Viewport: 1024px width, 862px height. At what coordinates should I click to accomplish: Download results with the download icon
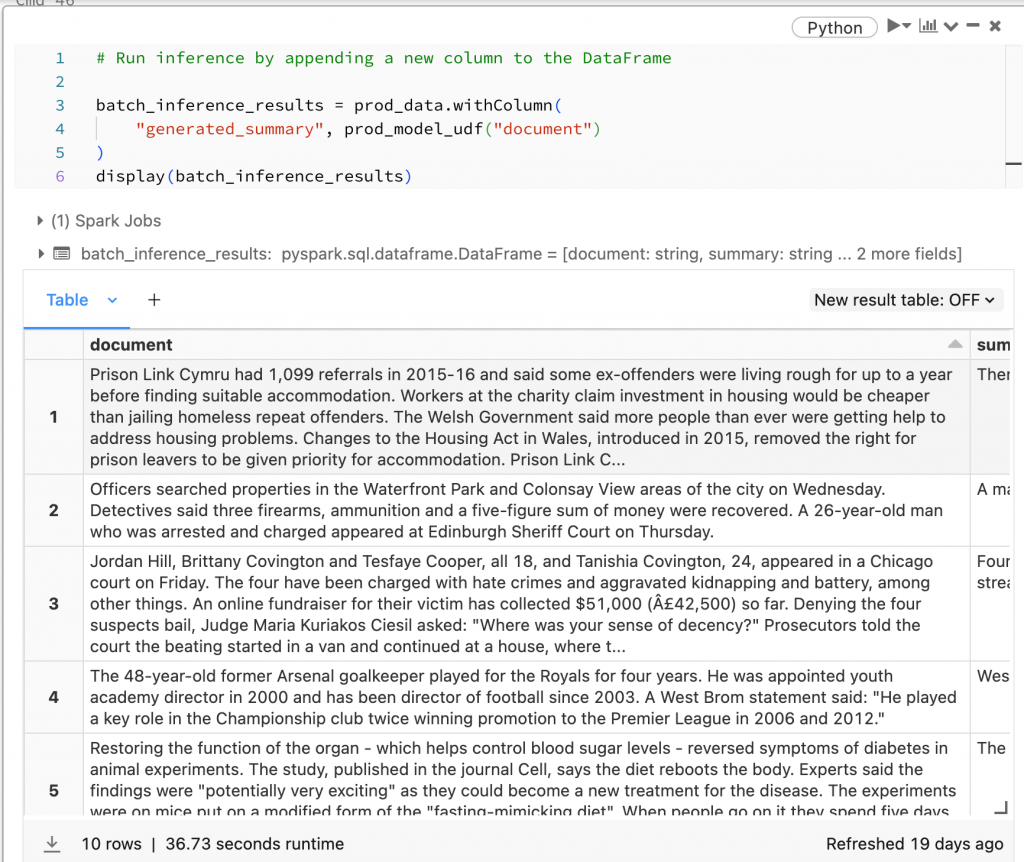(x=52, y=844)
